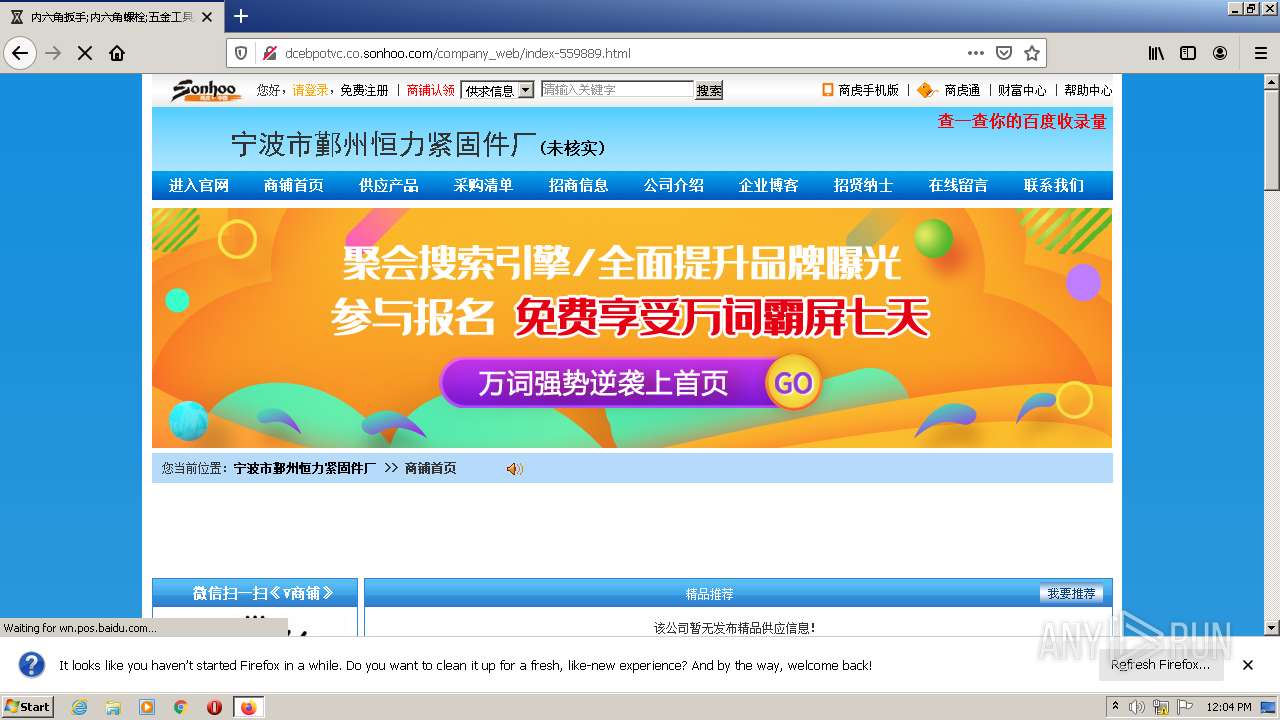Open the 招商信息 nav item
This screenshot has width=1280, height=720.
579,185
